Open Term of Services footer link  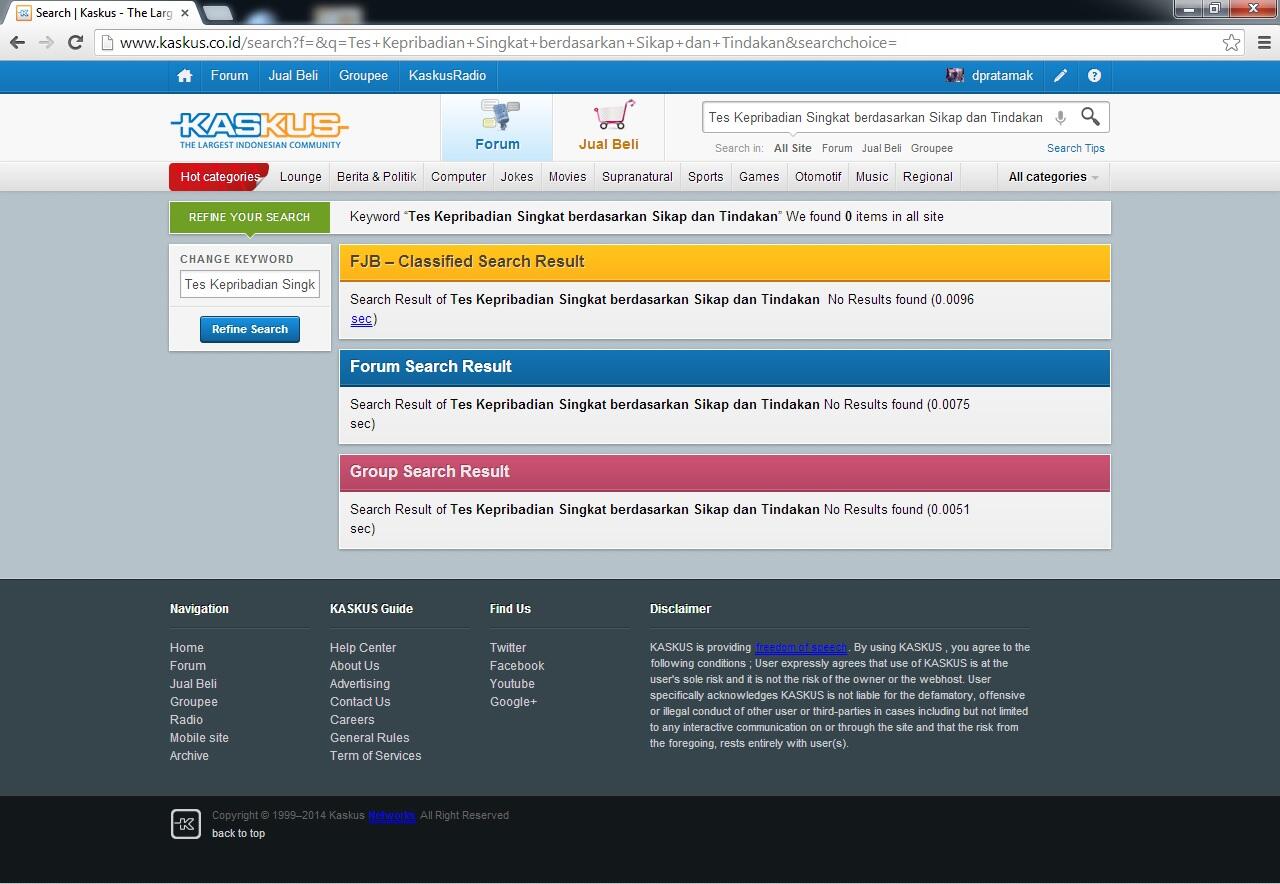[375, 756]
